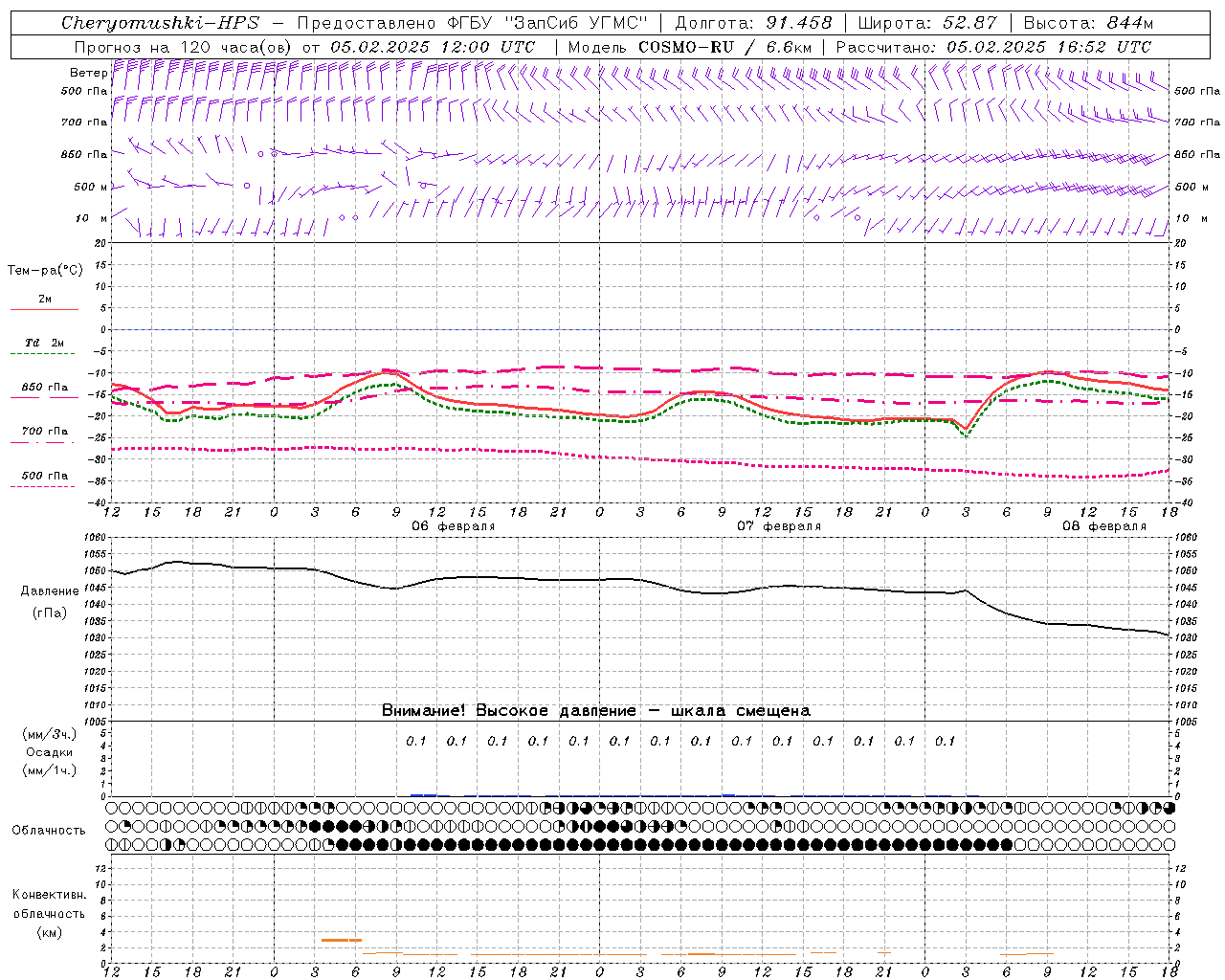Click the 20 tick atop left temperature axis
The image size is (1225, 980).
point(101,243)
